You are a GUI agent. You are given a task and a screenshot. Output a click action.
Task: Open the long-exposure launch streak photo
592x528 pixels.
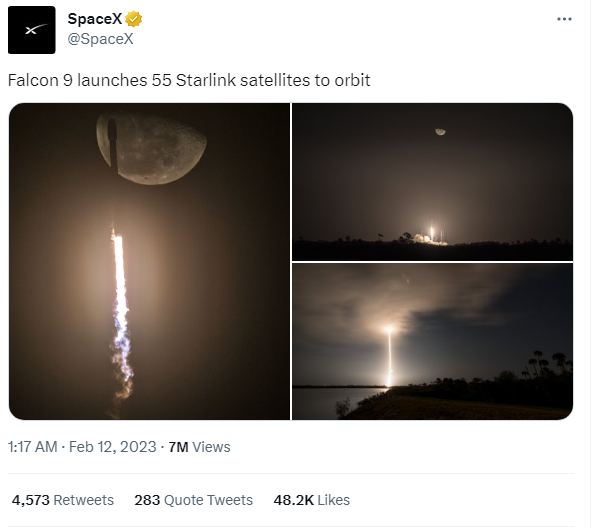click(433, 341)
